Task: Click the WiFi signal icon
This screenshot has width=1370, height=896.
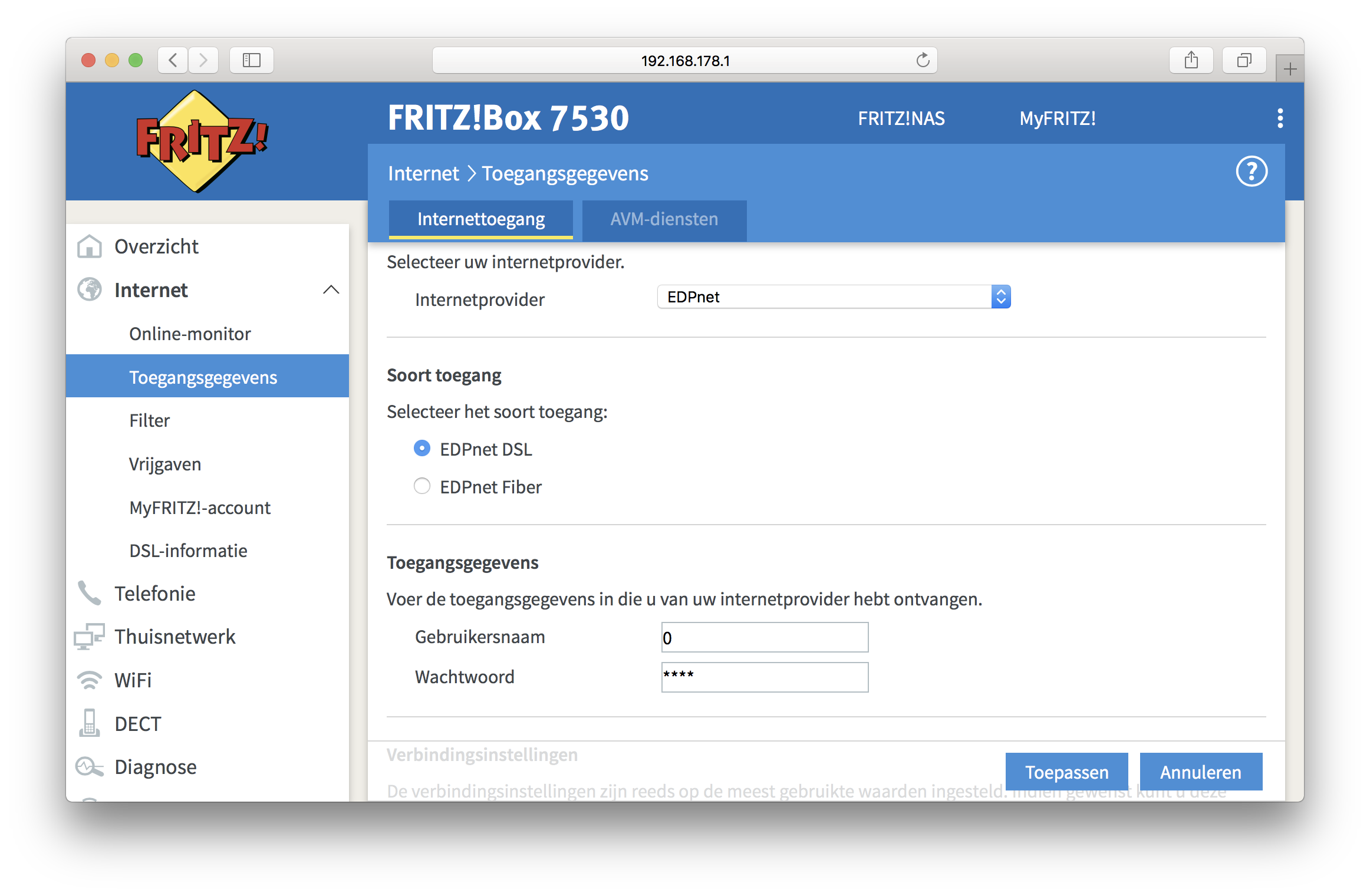Action: [x=90, y=680]
